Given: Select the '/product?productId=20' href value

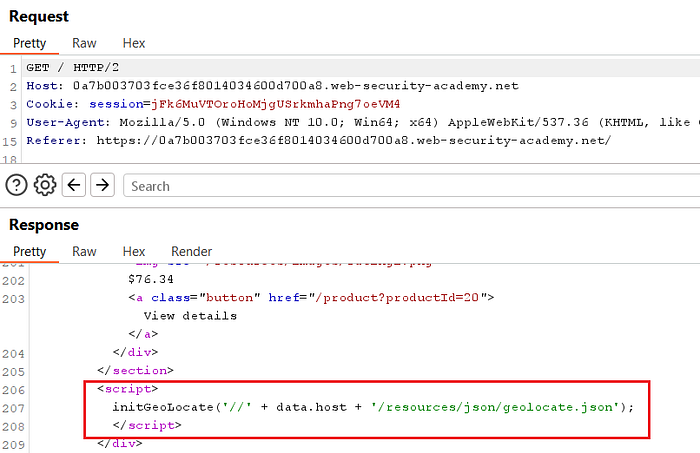Looking at the screenshot, I should (397, 298).
